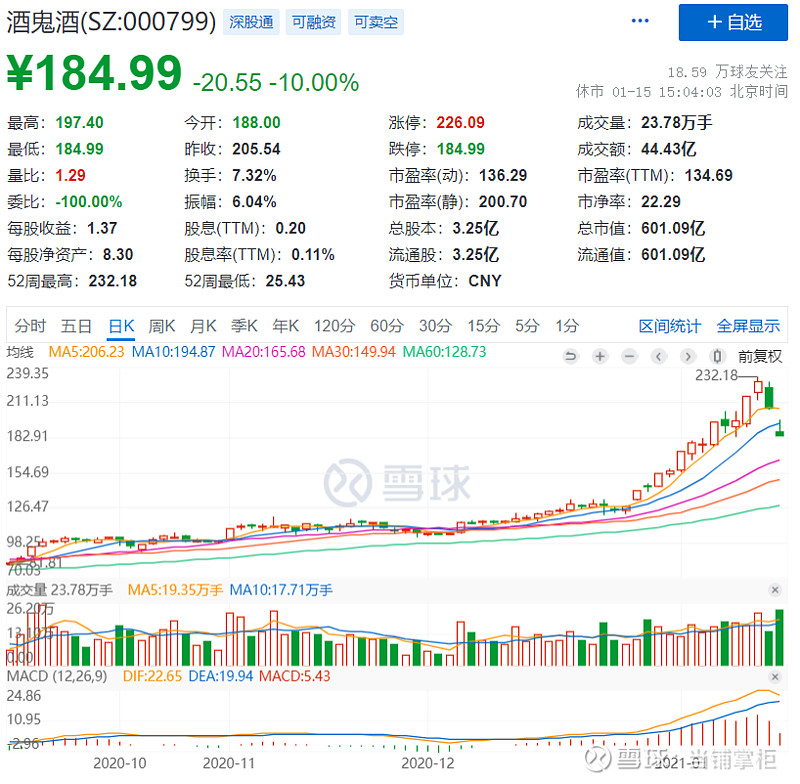Switch to 15分 chart tab
Image resolution: width=800 pixels, height=784 pixels.
pyautogui.click(x=484, y=325)
